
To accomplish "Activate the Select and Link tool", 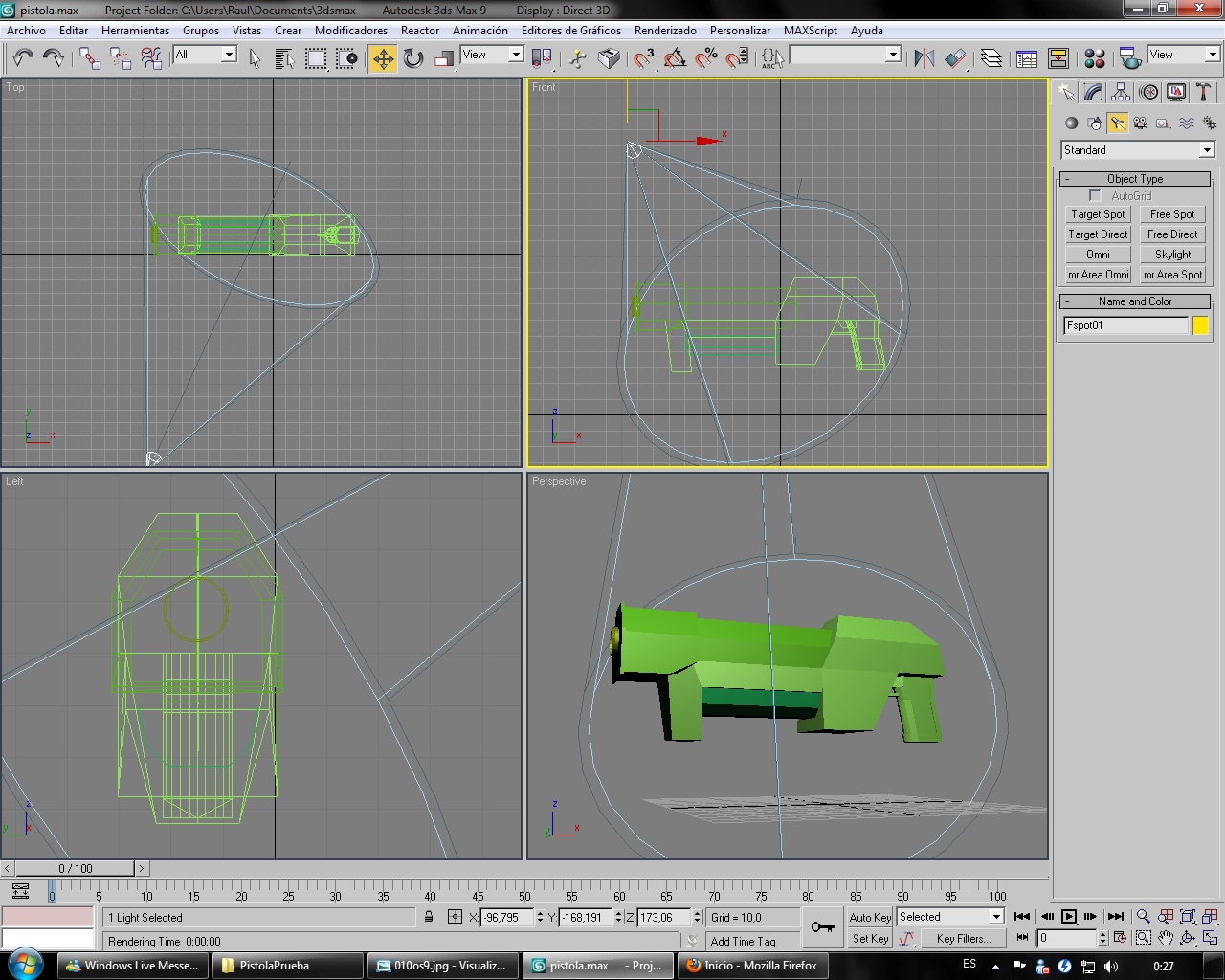I will (x=90, y=58).
